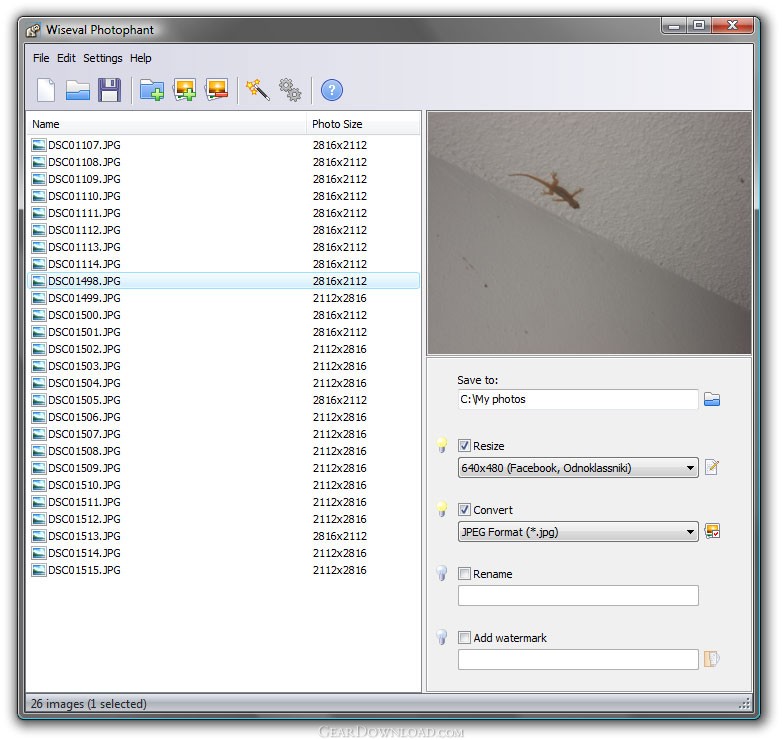Expand the 640x480 resize preset dropdown
782x740 pixels.
pos(578,468)
